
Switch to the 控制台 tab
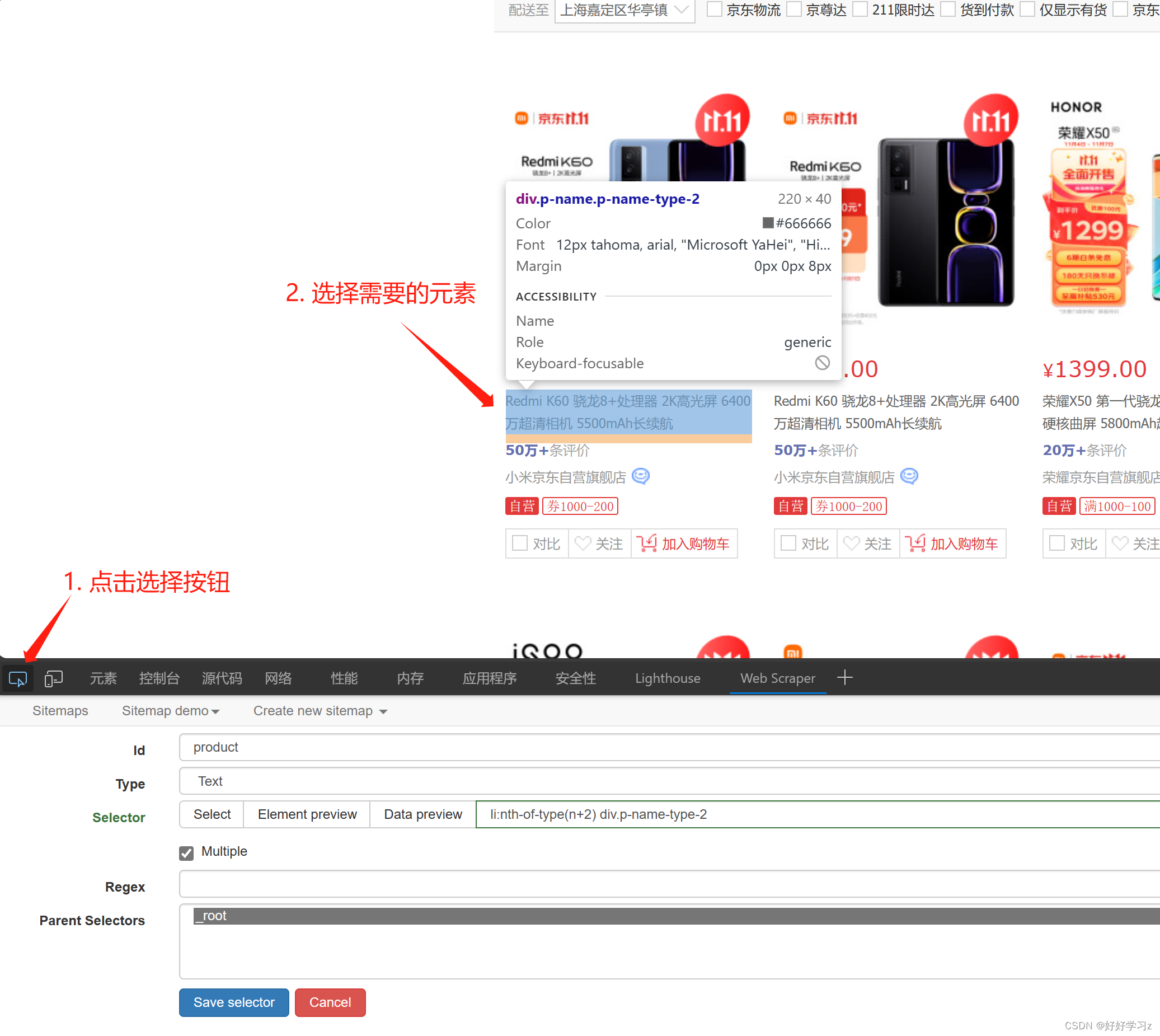159,678
